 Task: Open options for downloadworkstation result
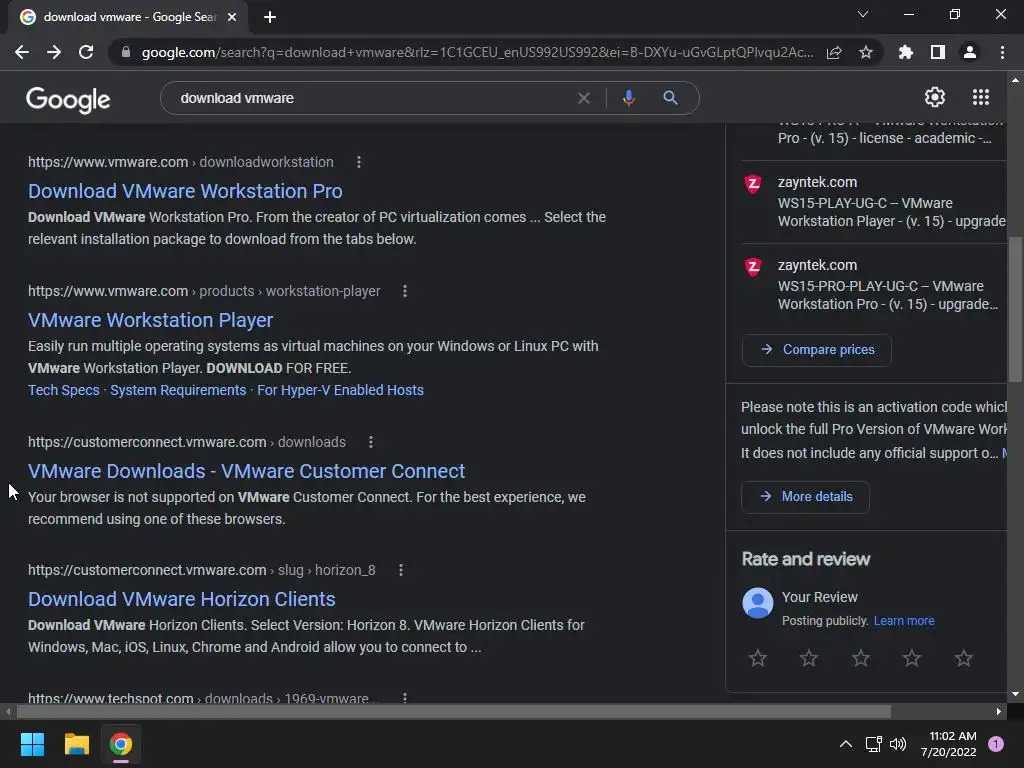(359, 162)
